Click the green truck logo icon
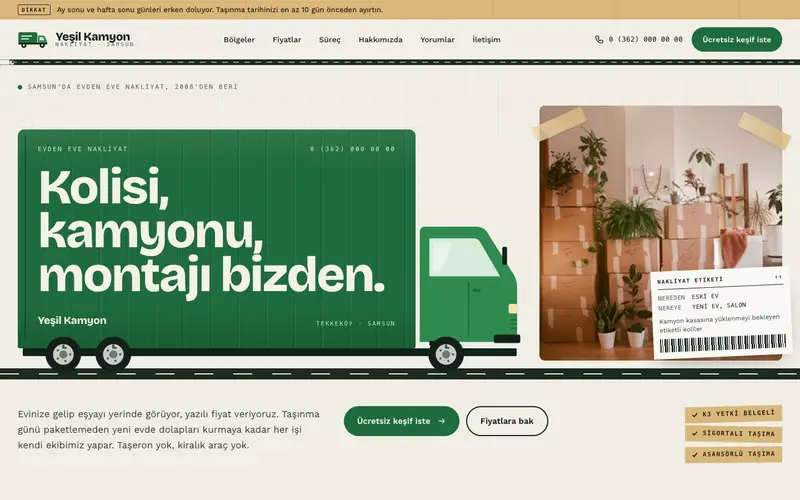Image resolution: width=800 pixels, height=500 pixels. (33, 39)
